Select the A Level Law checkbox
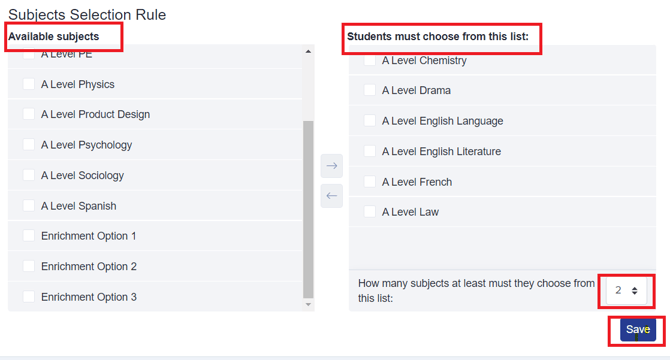The height and width of the screenshot is (360, 670). pos(370,211)
